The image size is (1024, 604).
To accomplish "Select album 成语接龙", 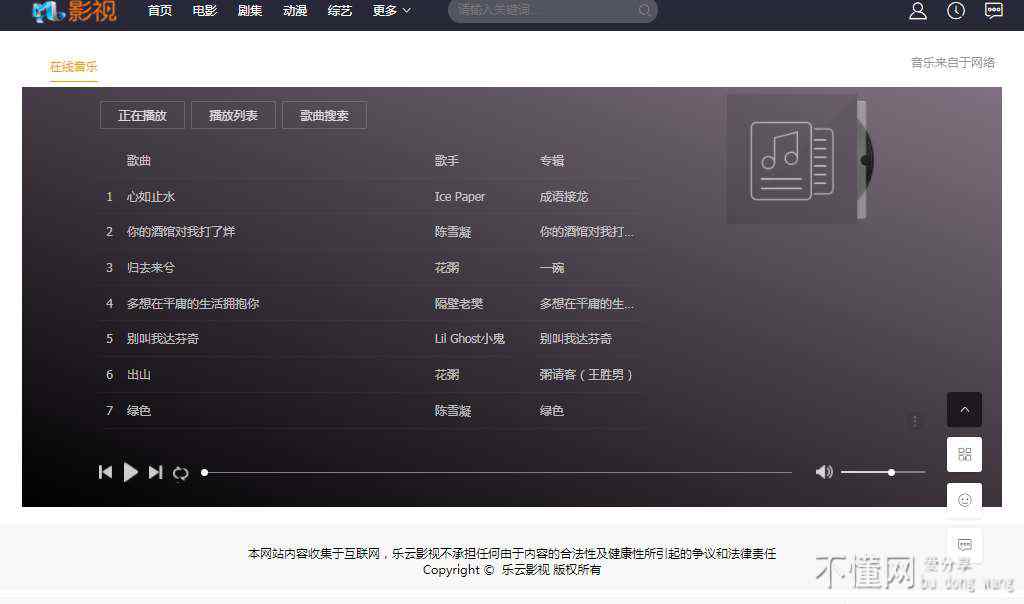I will tap(564, 197).
